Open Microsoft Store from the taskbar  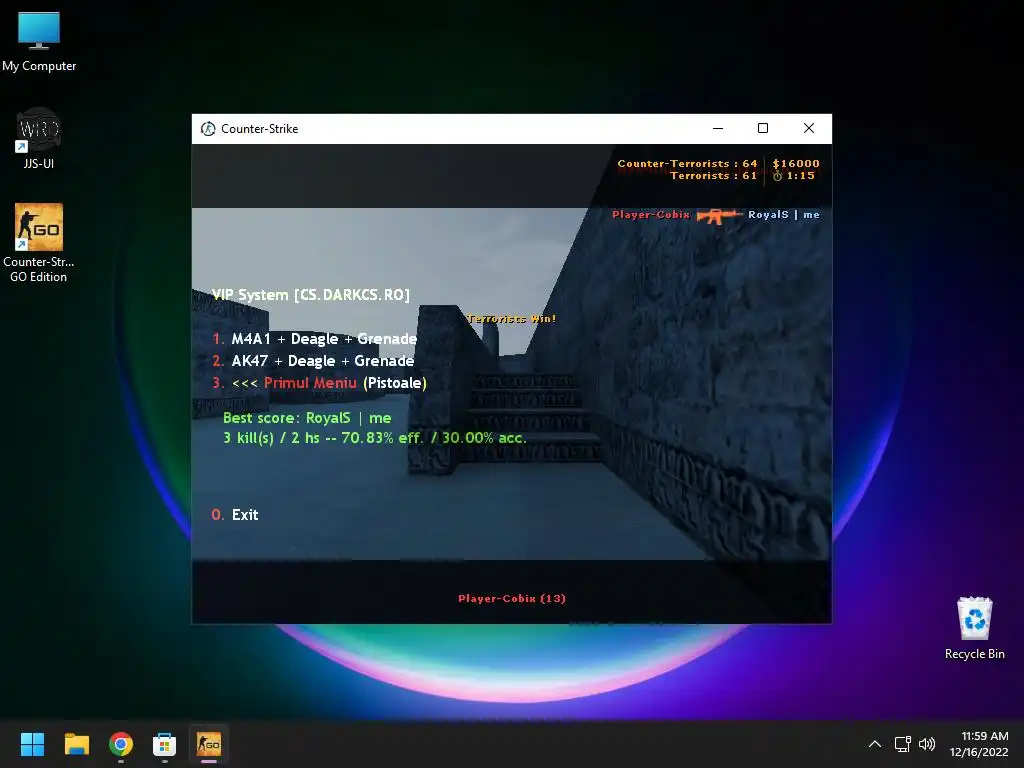pyautogui.click(x=165, y=744)
